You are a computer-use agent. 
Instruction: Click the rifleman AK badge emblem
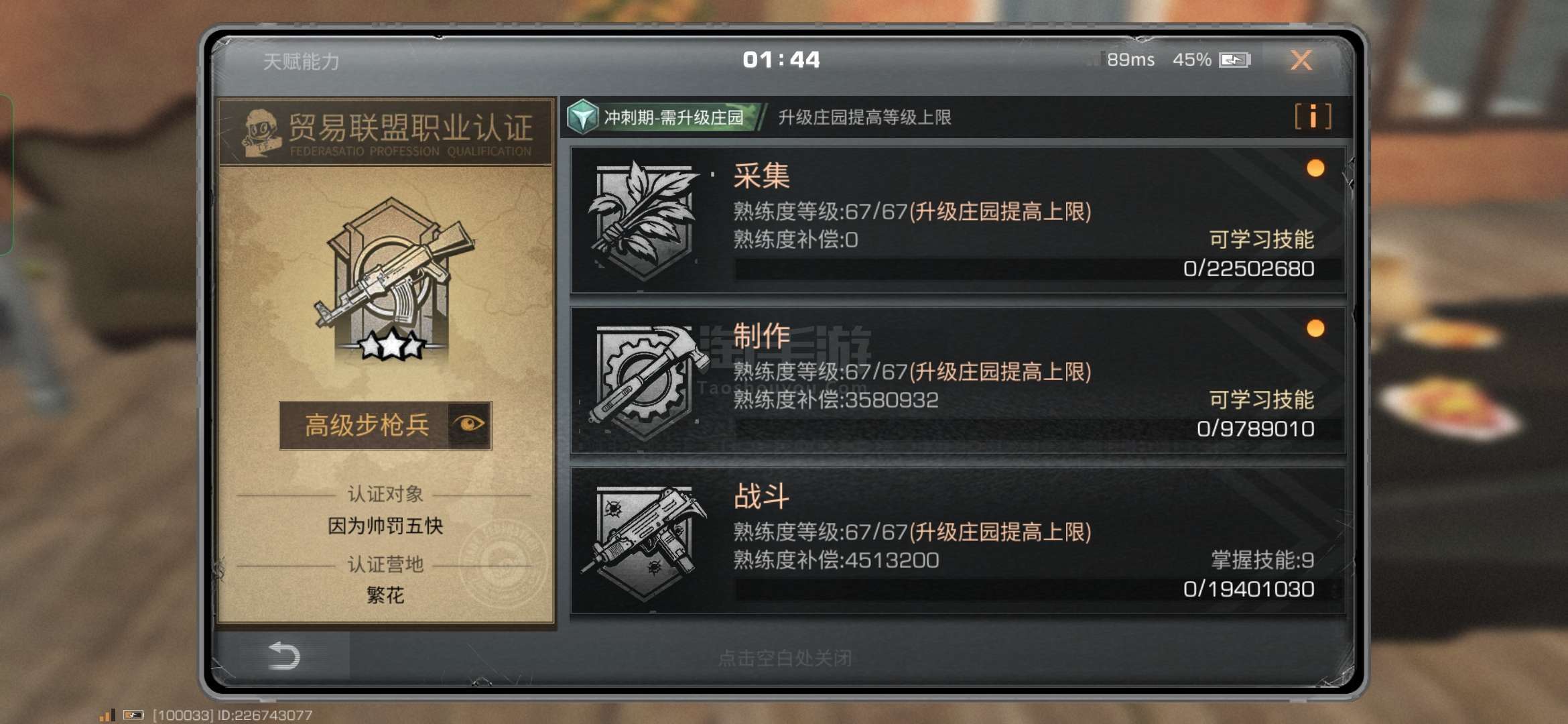click(392, 278)
